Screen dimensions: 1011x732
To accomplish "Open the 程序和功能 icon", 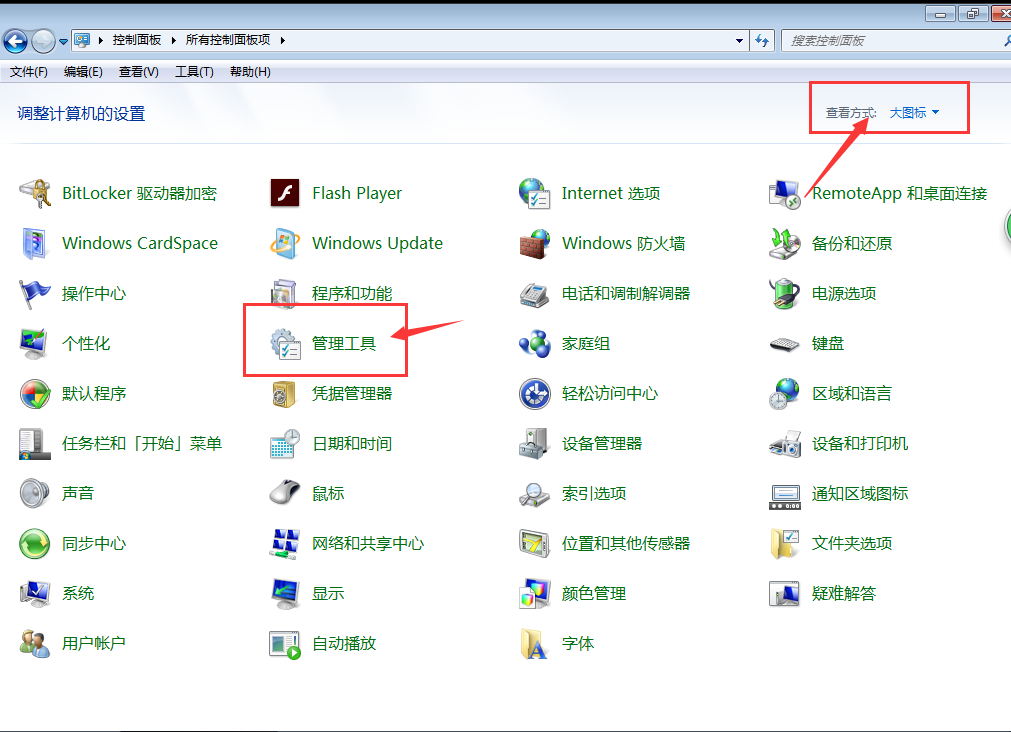I will 284,292.
